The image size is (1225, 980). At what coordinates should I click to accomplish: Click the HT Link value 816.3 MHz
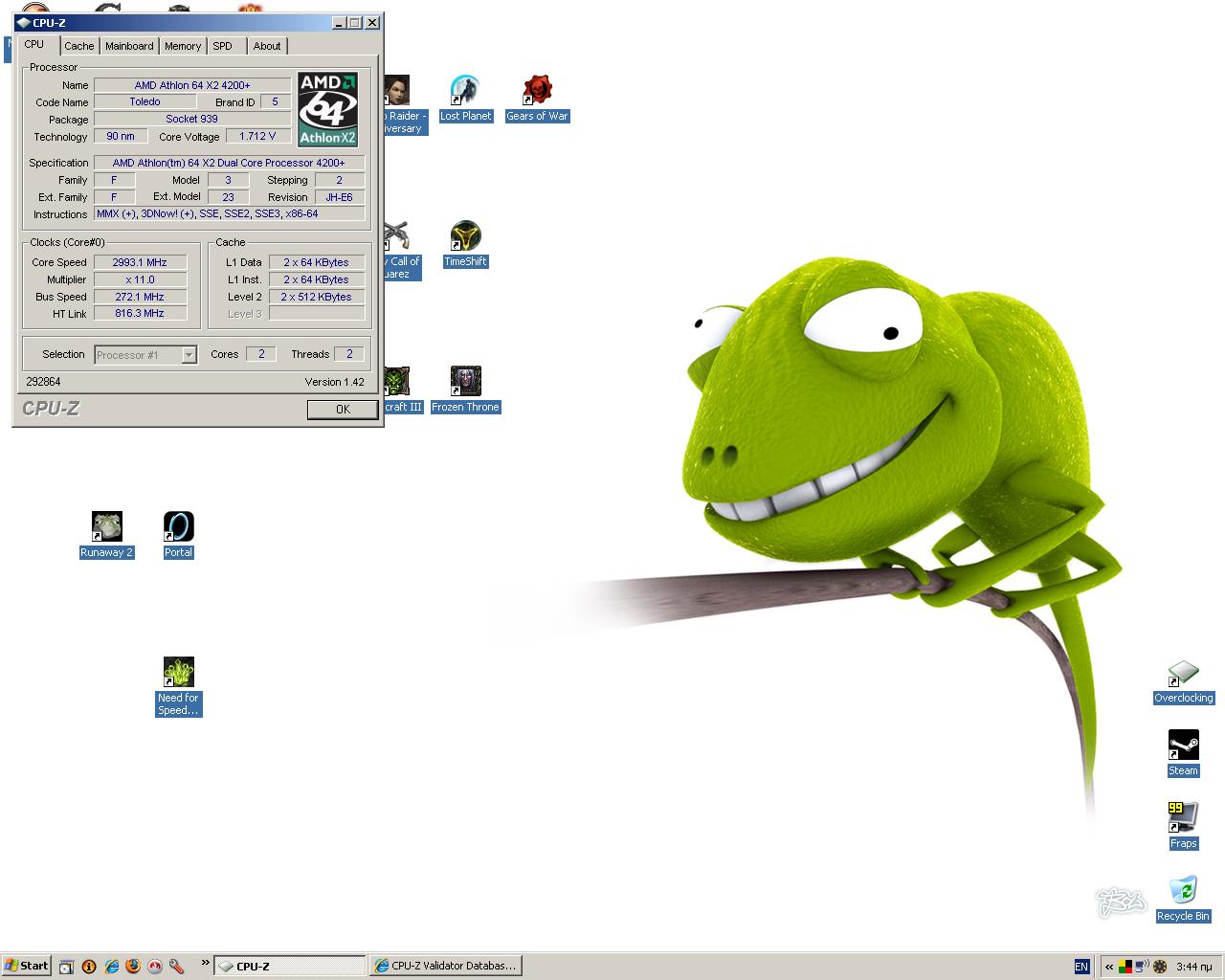(140, 314)
